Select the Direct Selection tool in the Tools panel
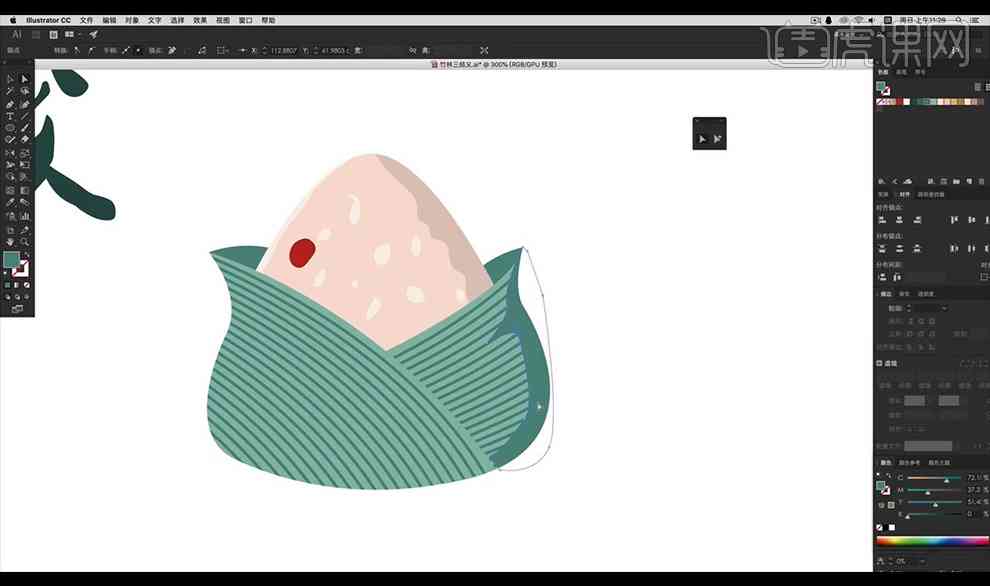Screen dimensions: 990x586 (25, 79)
